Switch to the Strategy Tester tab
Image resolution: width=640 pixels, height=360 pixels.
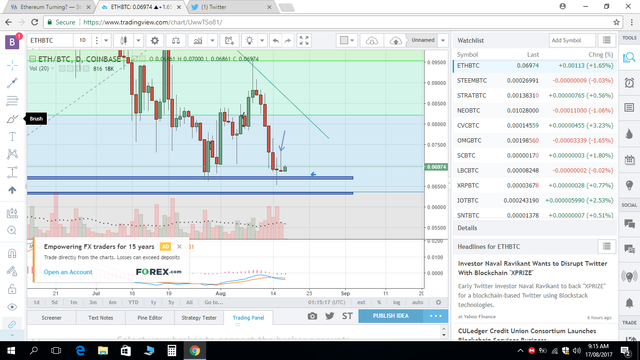(199, 318)
